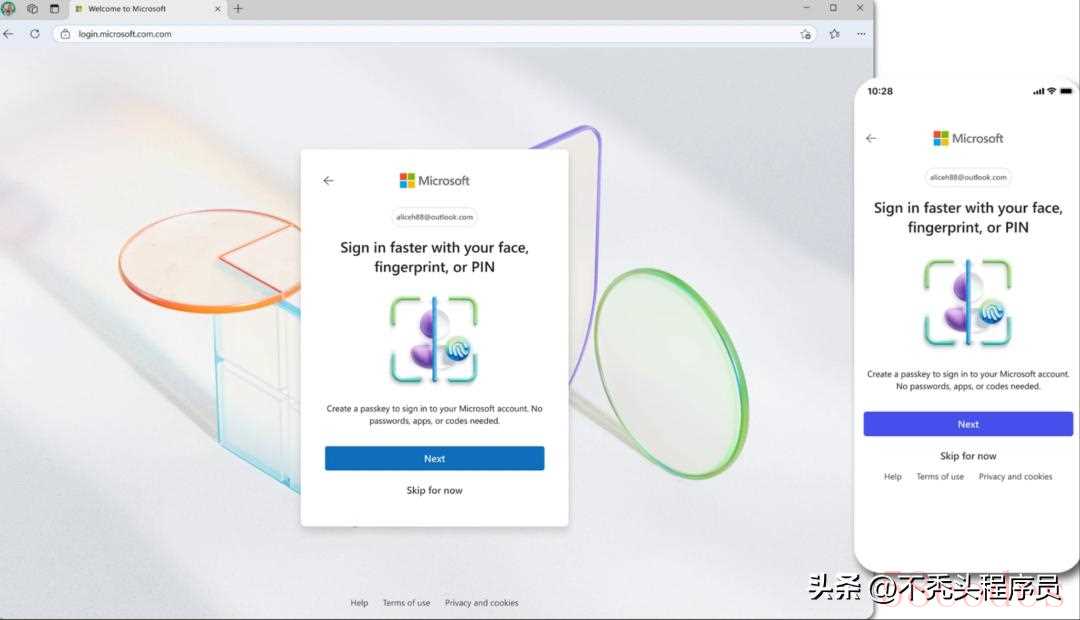Open the workspaces icon in the title bar
This screenshot has width=1080, height=620.
32,9
